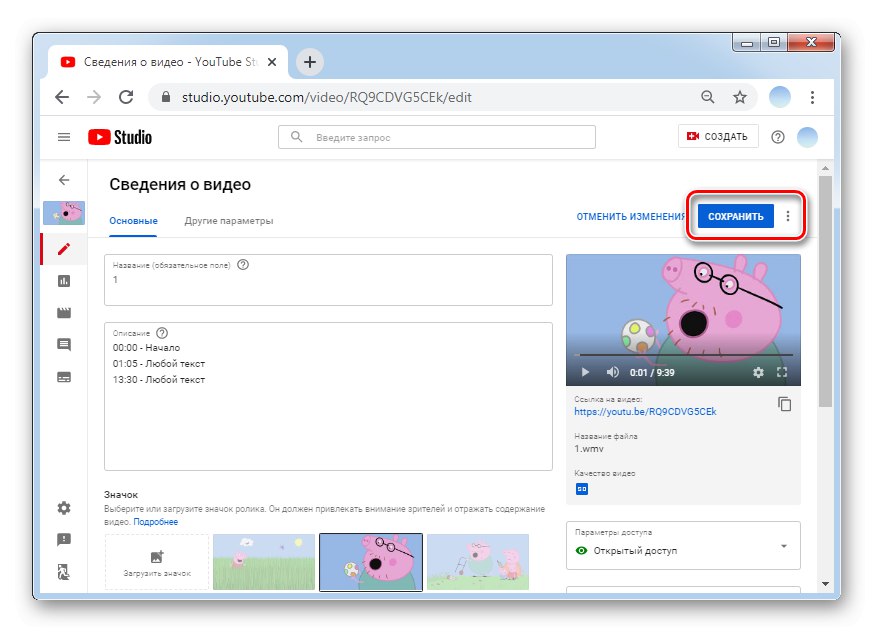874x633 pixels.
Task: Click into the video title field
Action: point(328,280)
